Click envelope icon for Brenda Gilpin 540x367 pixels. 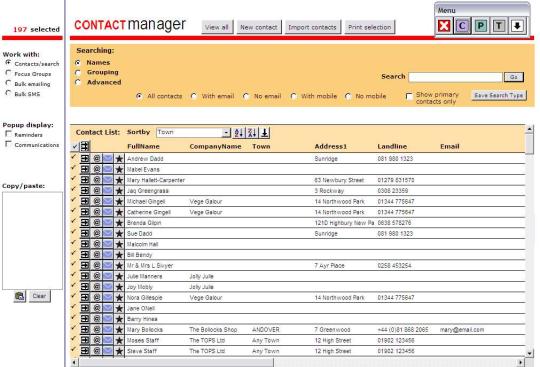click(x=108, y=223)
